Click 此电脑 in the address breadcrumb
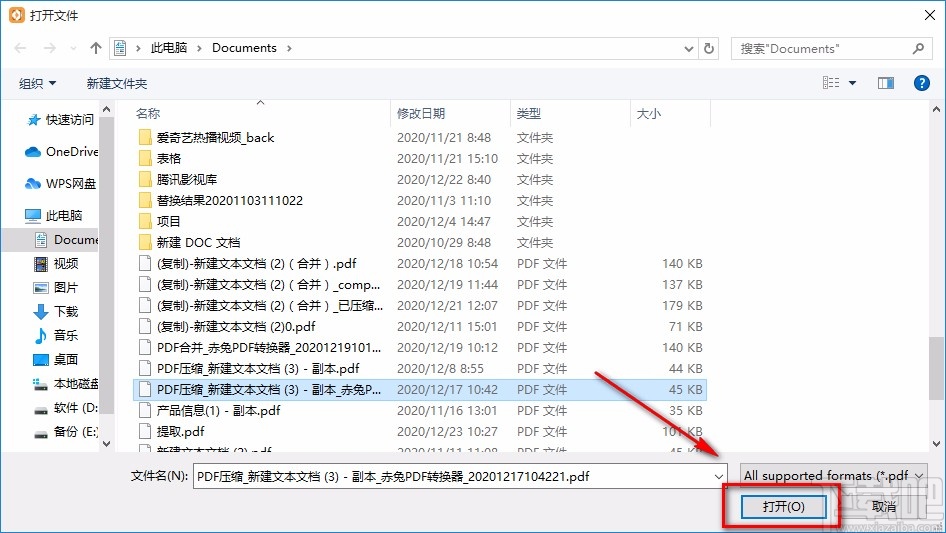The image size is (946, 533). click(169, 48)
